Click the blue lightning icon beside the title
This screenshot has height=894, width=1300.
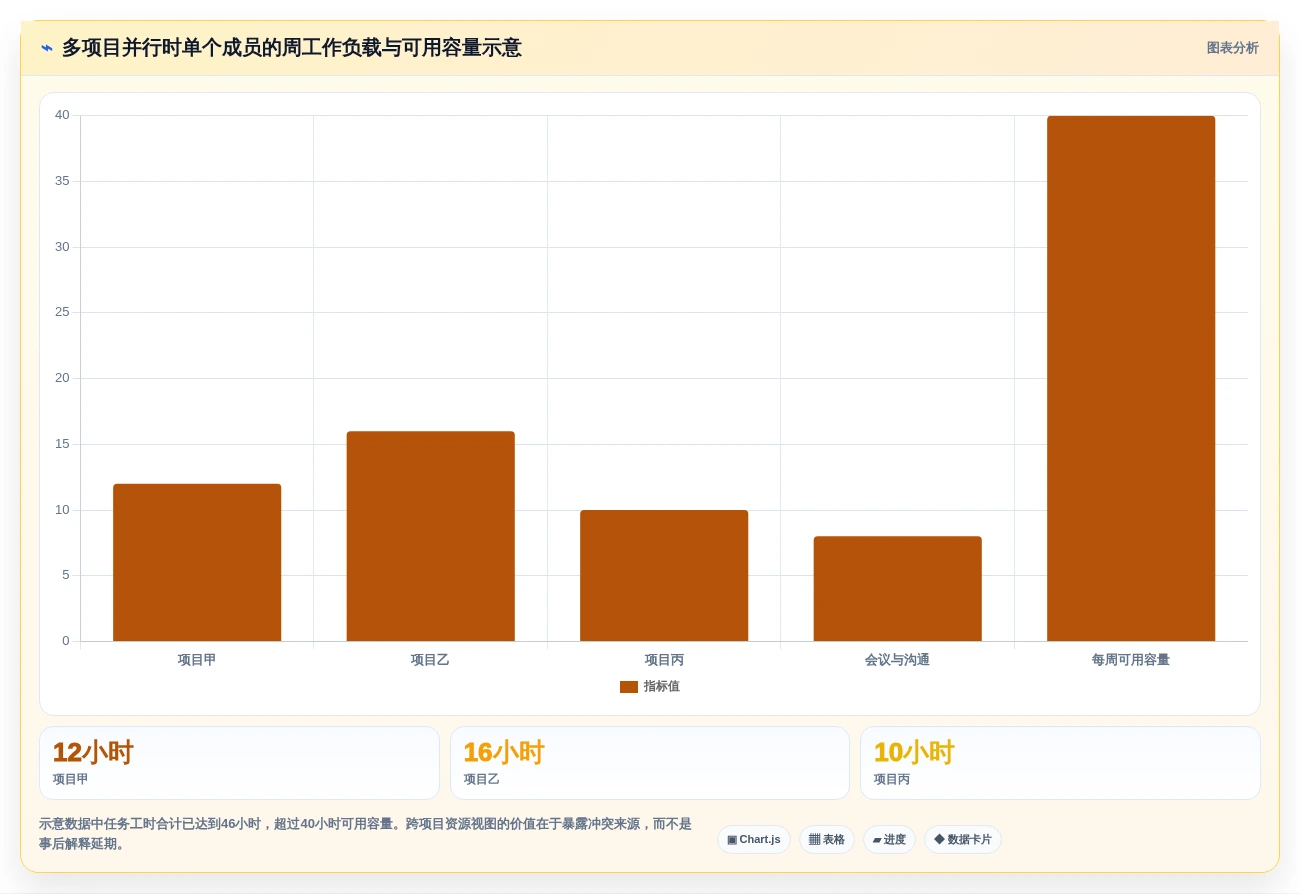pyautogui.click(x=46, y=48)
